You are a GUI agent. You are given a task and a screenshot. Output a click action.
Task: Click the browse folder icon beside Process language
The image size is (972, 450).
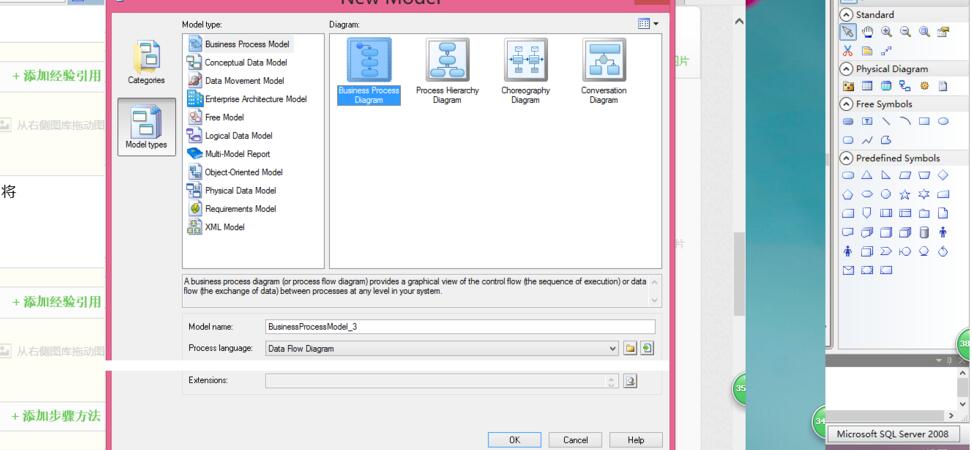[x=630, y=349]
